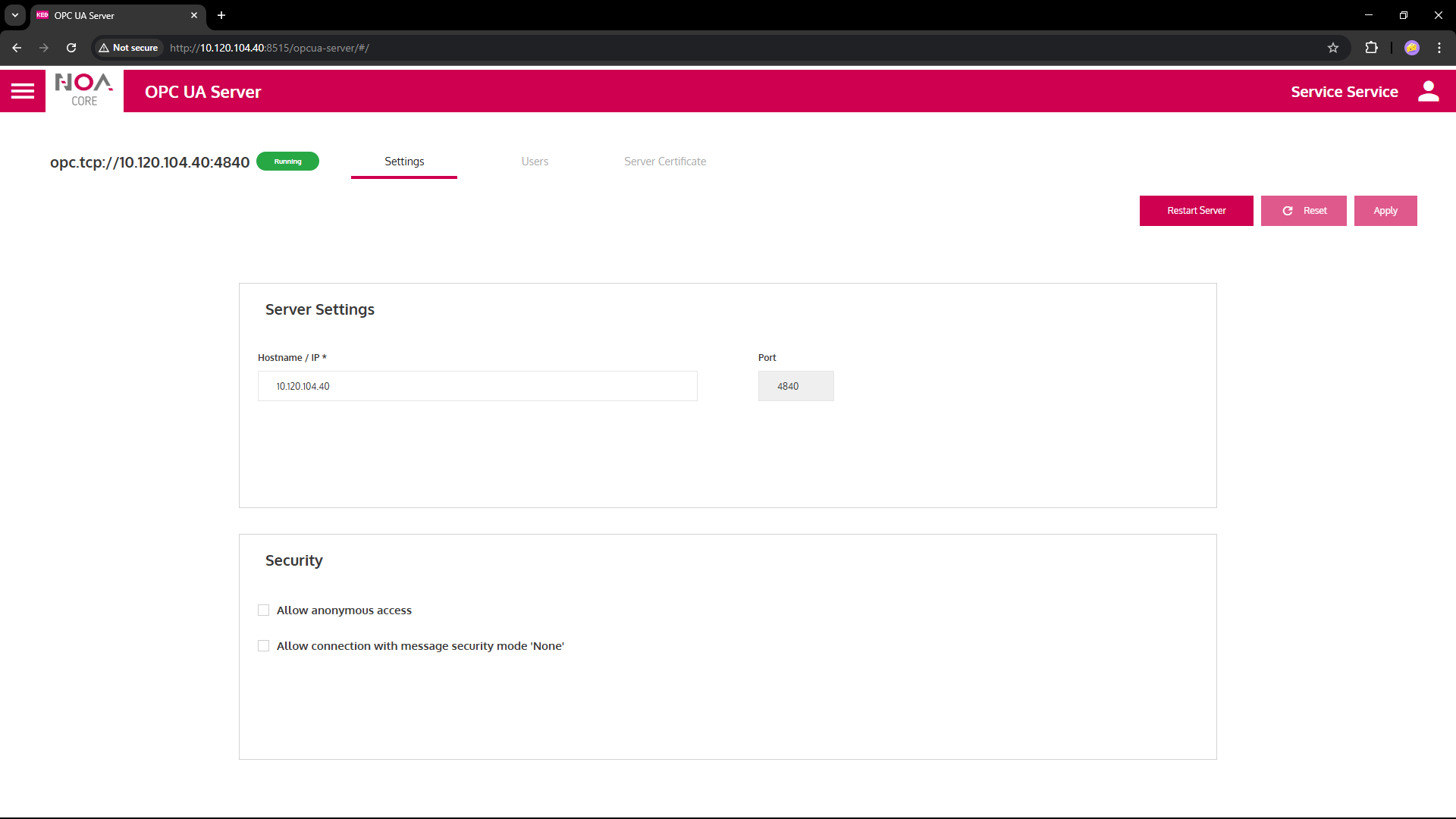Open the user profile icon

1428,92
